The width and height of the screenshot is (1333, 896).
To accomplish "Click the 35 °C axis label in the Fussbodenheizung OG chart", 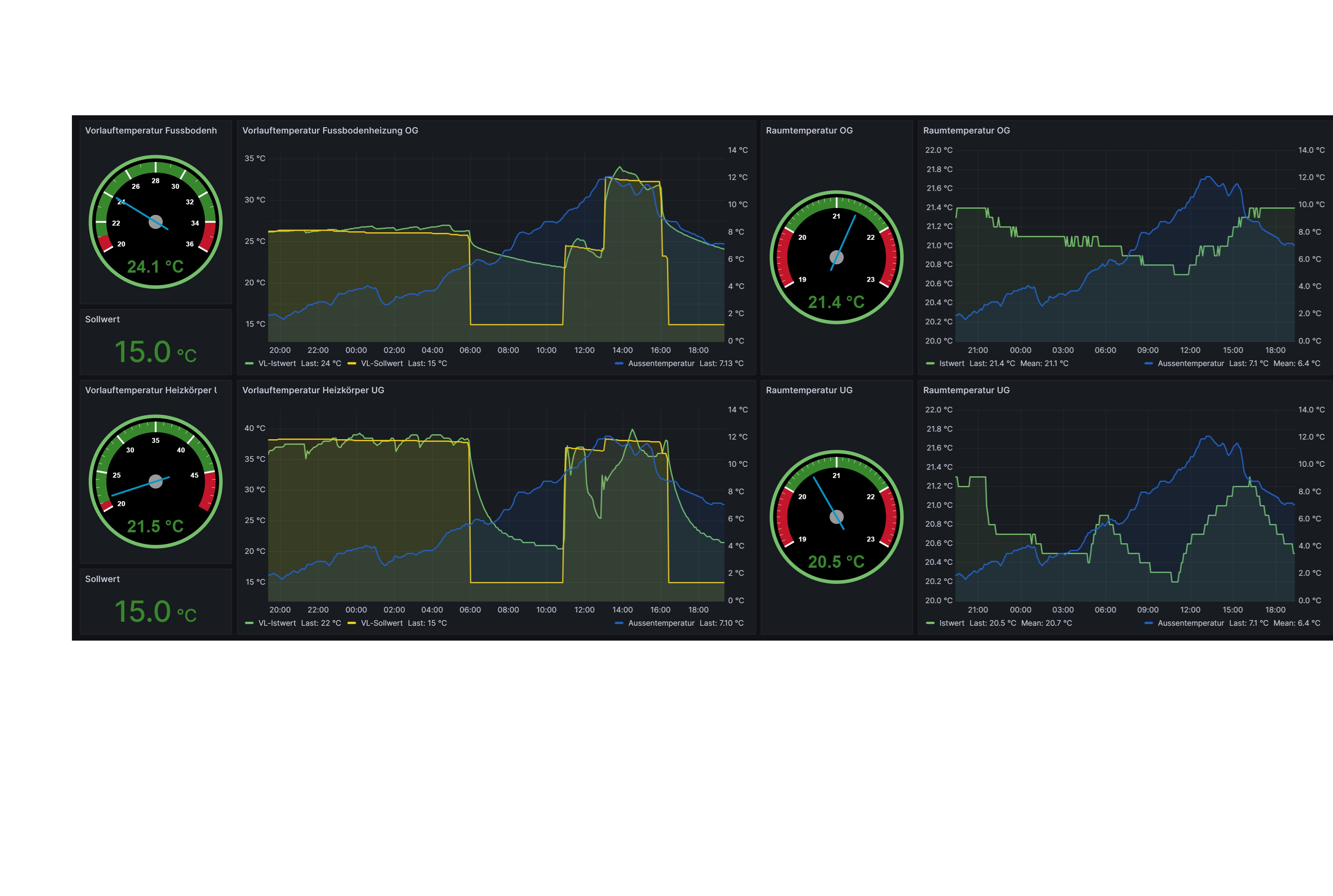I will pos(255,158).
